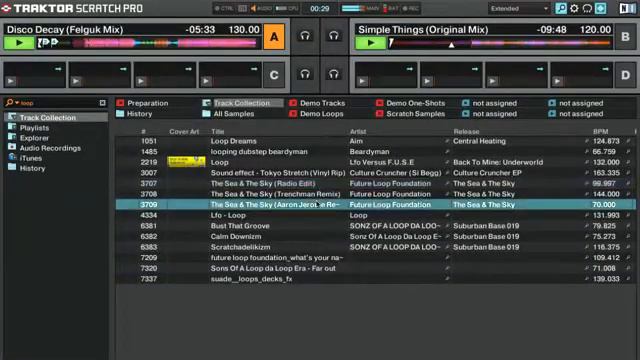Play Deck B Simple Things track

370,43
